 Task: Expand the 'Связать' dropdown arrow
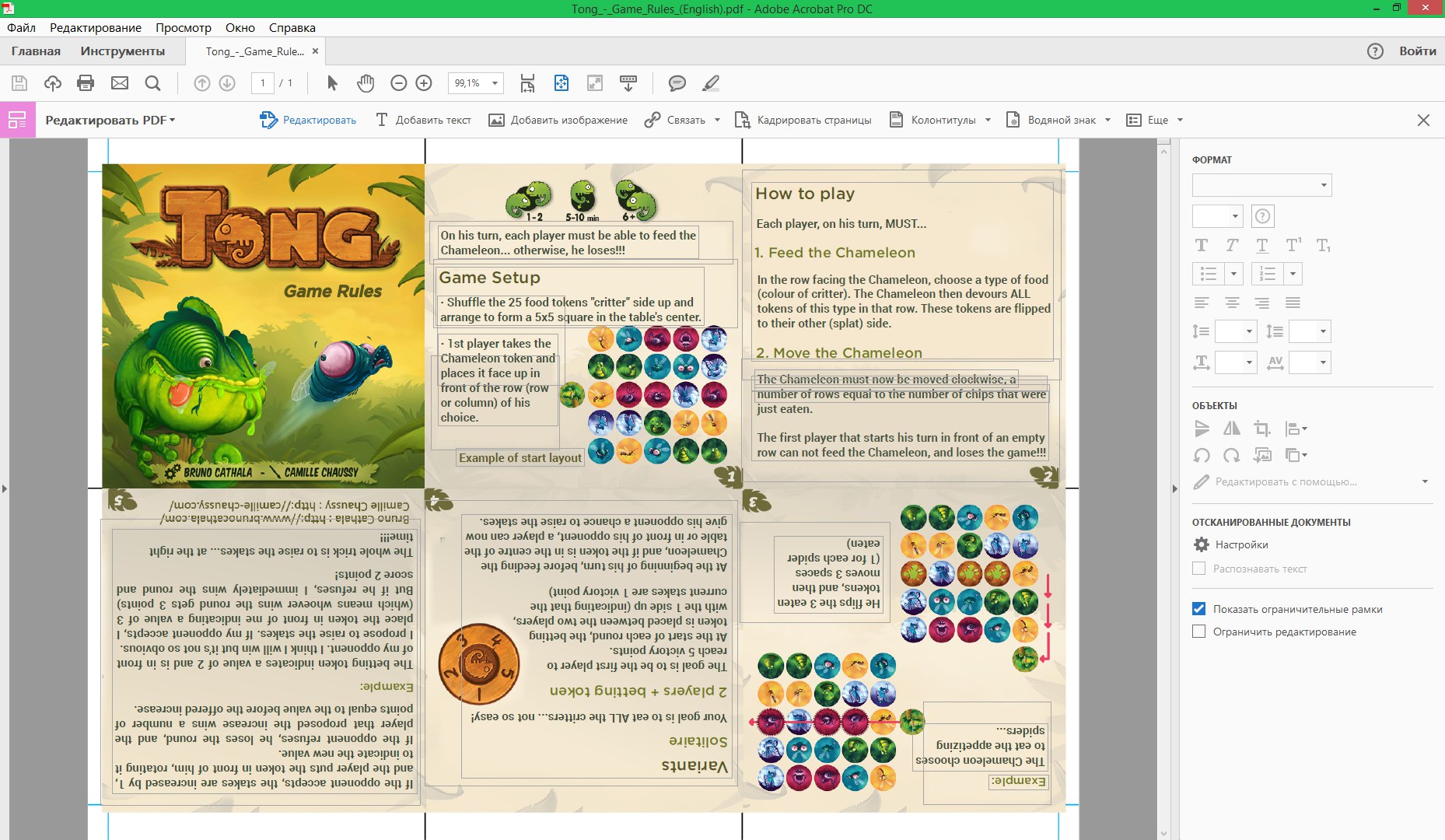[717, 120]
